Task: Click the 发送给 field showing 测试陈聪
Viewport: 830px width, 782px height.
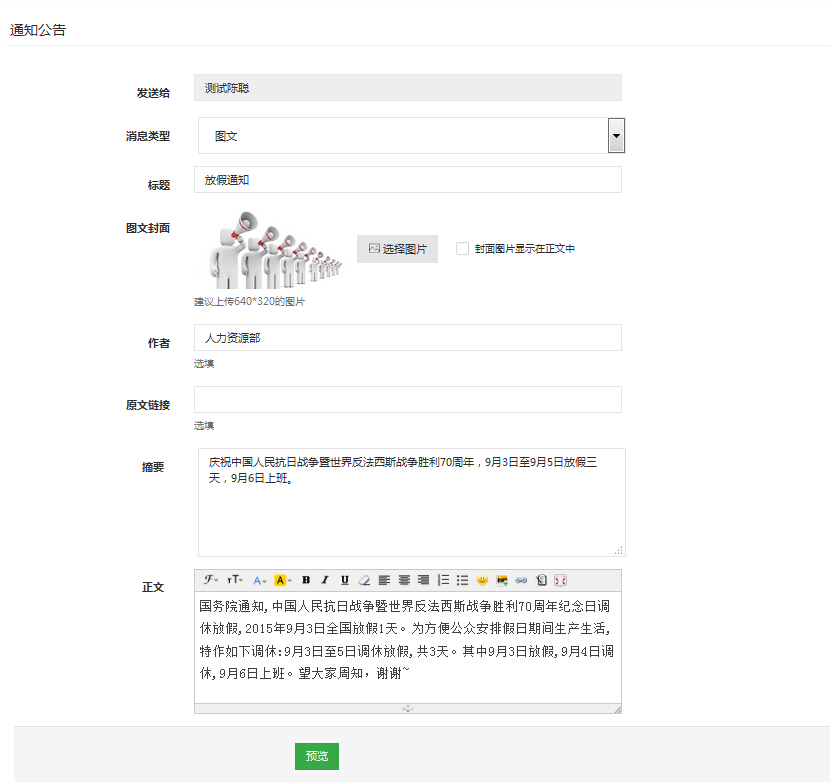Action: point(408,88)
